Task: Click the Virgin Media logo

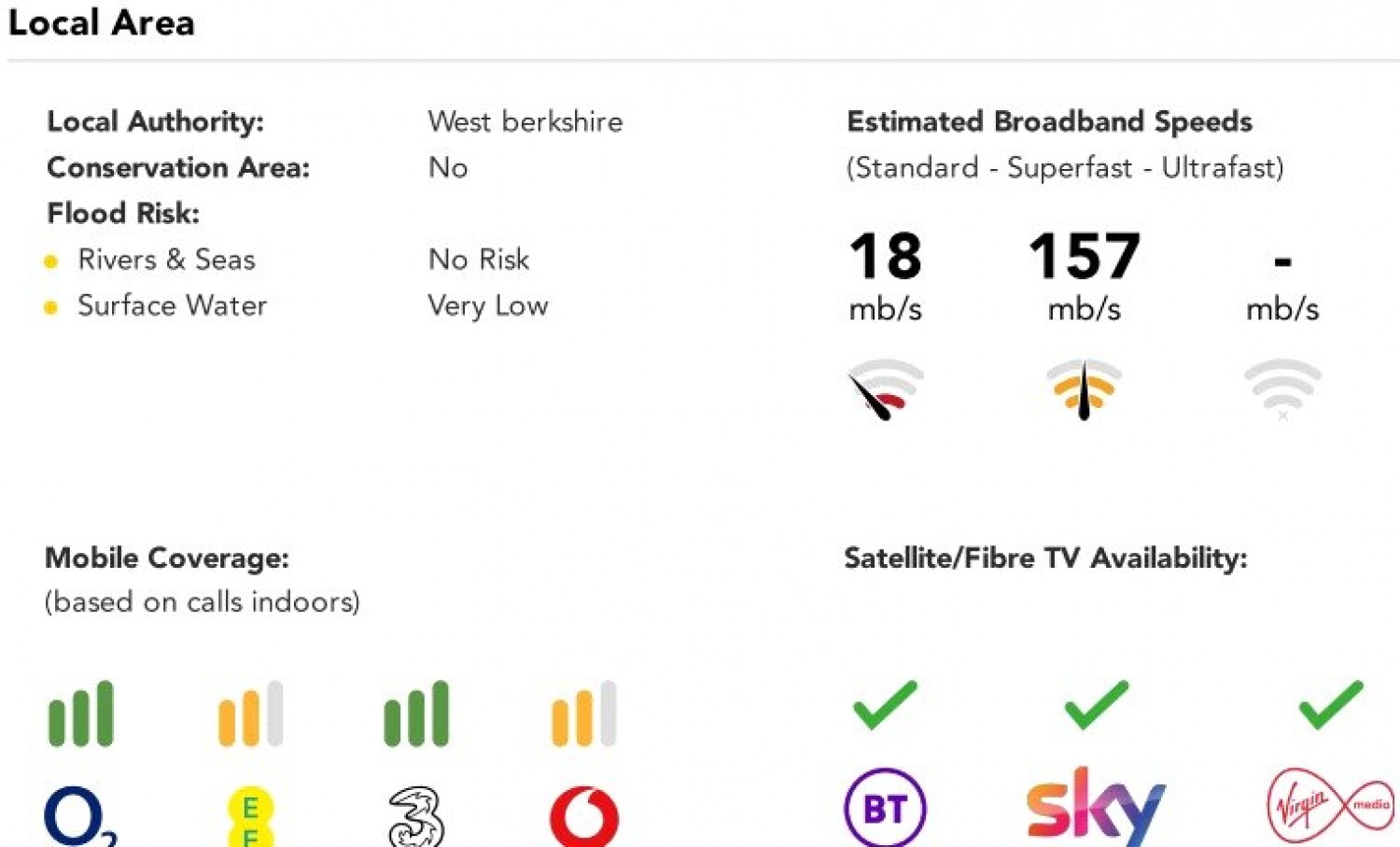Action: 1331,805
